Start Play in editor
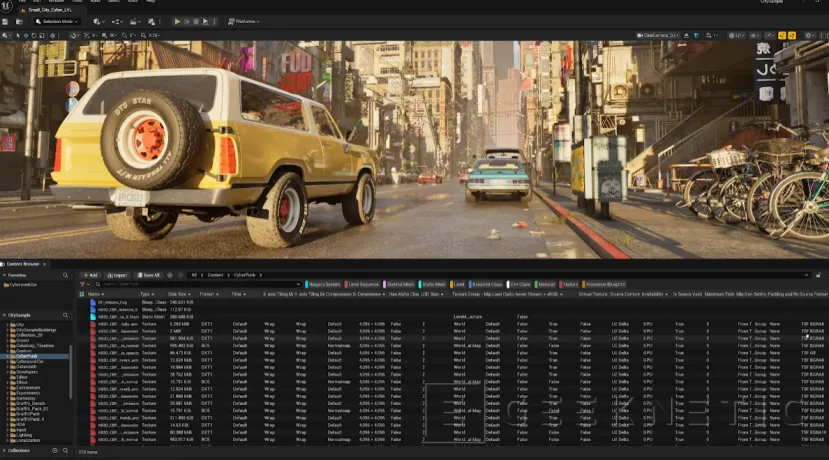This screenshot has height=460, width=829. click(177, 22)
